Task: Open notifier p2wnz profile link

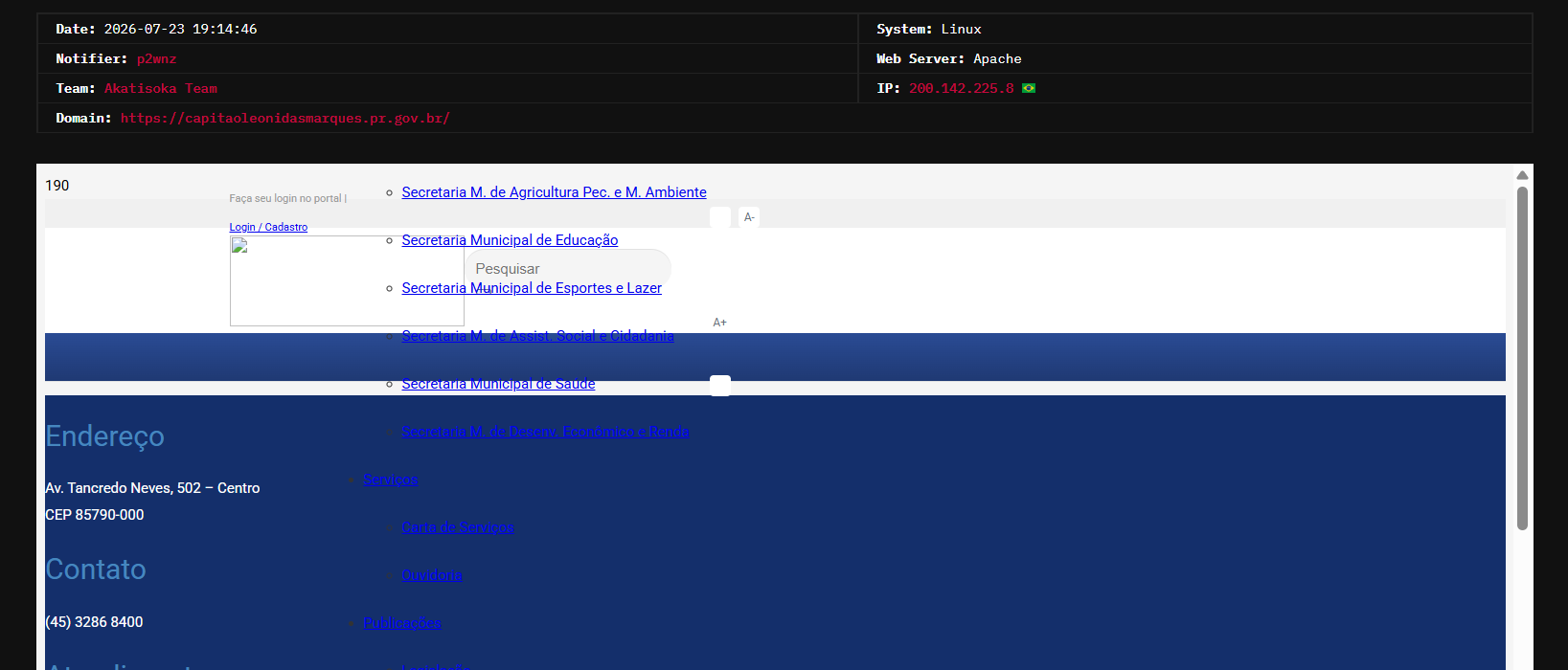Action: [x=156, y=58]
